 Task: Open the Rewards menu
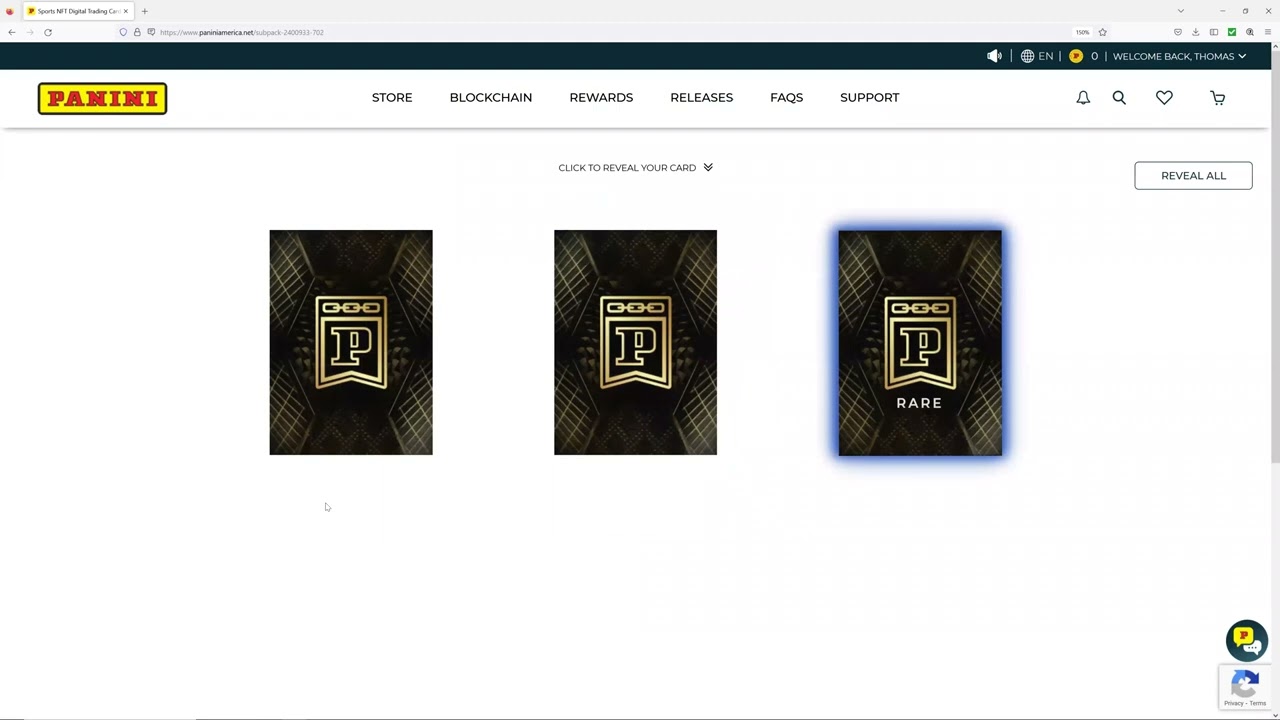click(601, 97)
